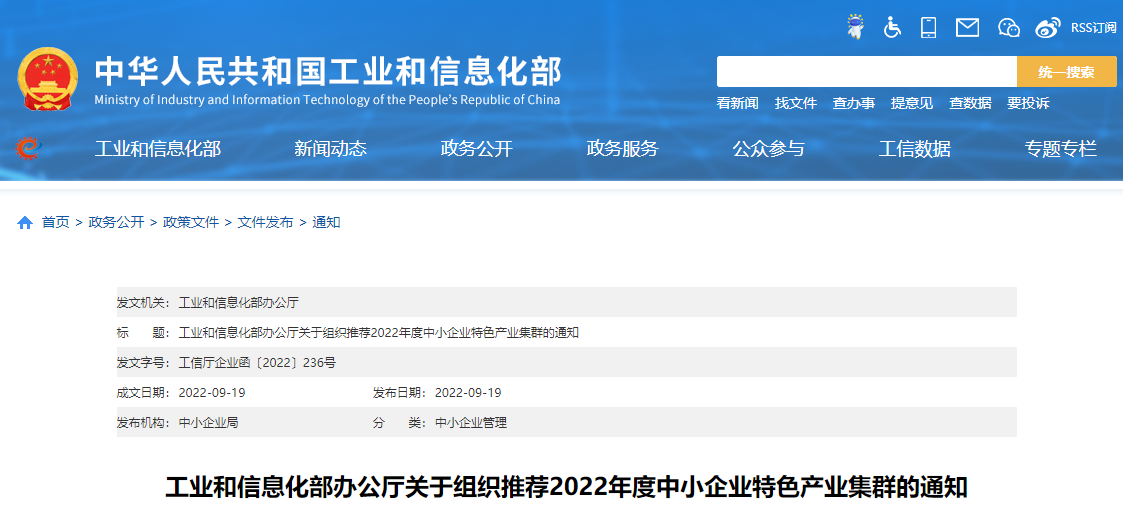
Task: Open the 政务服务 navigation menu
Action: coord(622,149)
